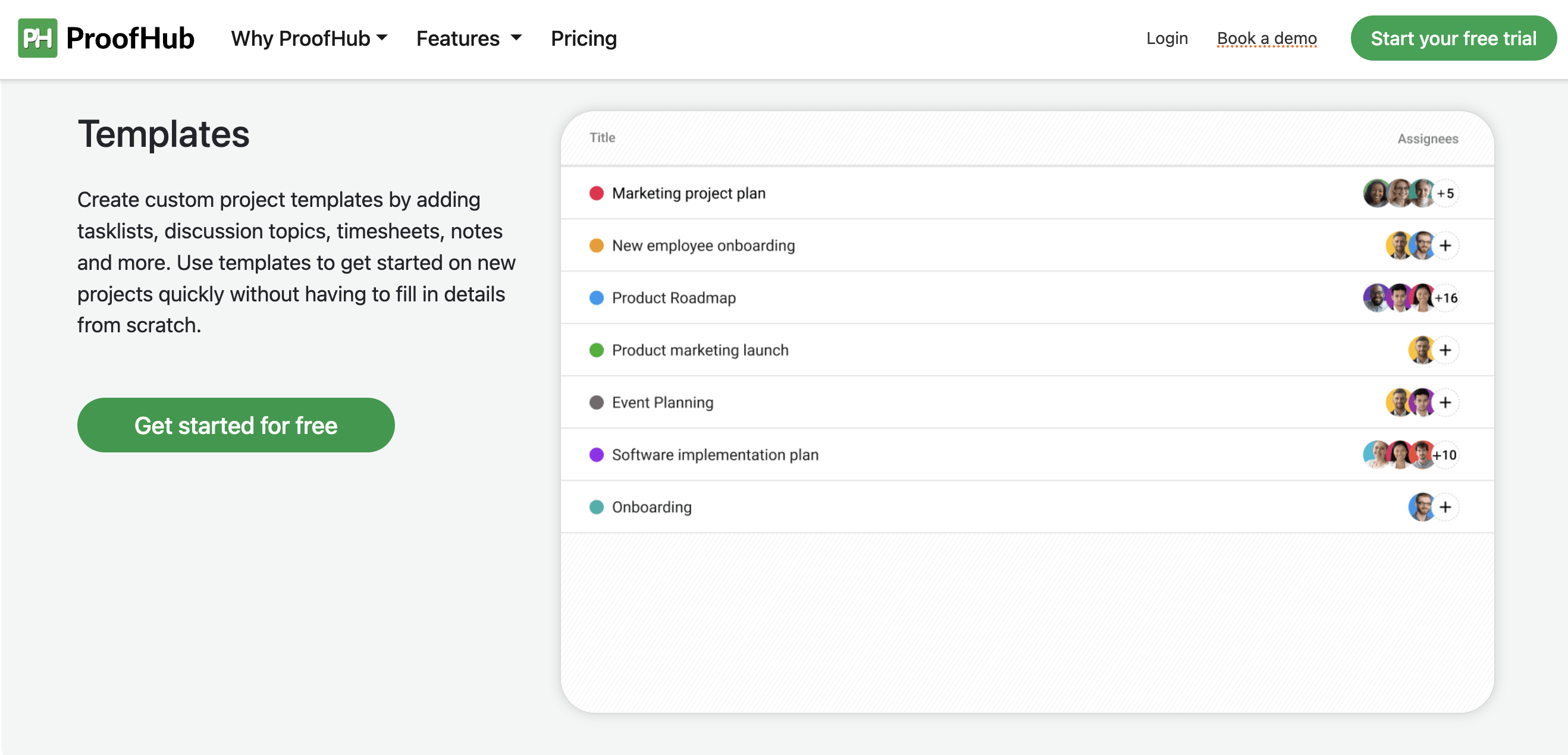Click the ProofHub PH logo icon
The image size is (1568, 755).
click(37, 37)
